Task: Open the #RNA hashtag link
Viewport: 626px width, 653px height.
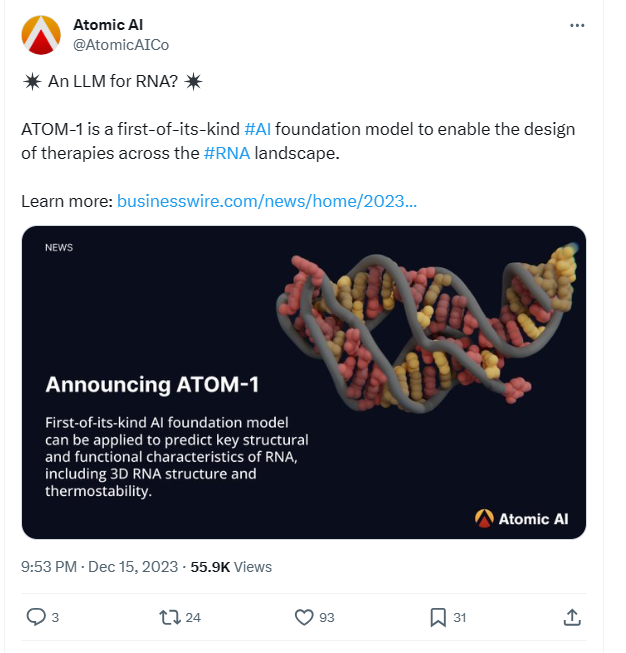Action: pos(226,153)
